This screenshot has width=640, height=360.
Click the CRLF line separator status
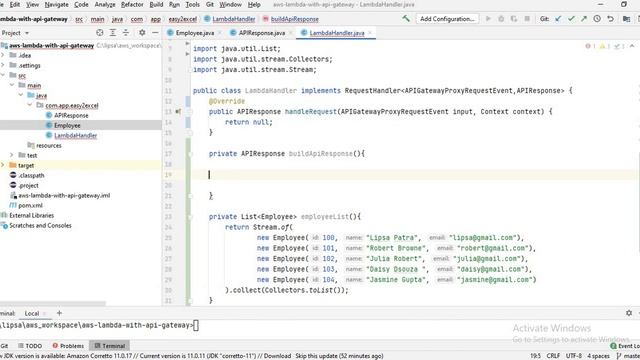coord(553,356)
